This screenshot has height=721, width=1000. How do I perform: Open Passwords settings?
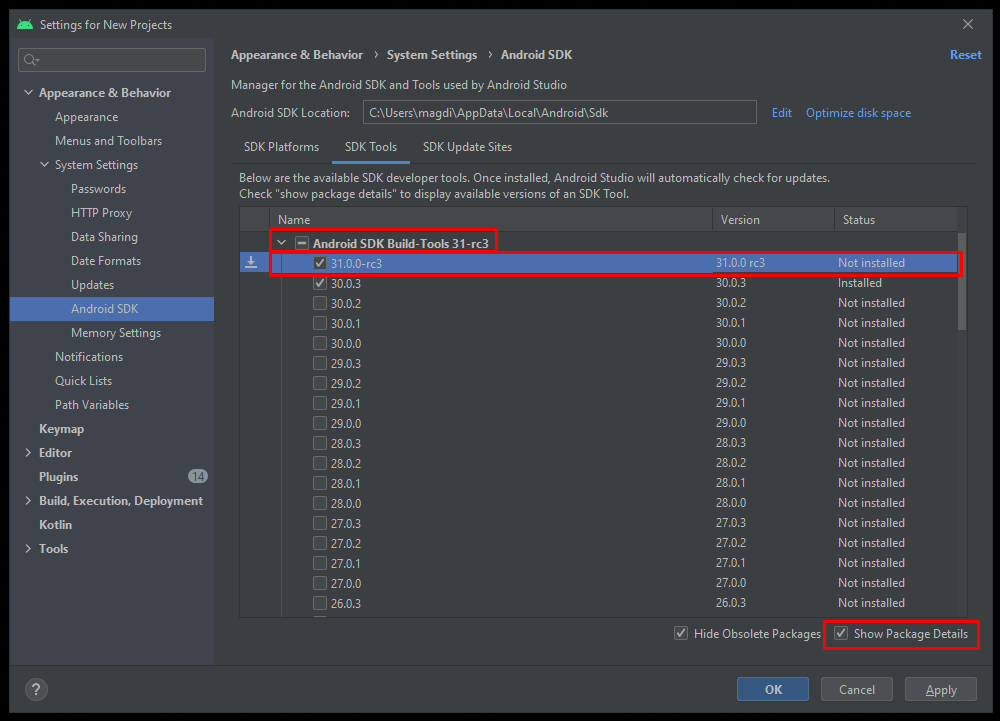coord(98,189)
